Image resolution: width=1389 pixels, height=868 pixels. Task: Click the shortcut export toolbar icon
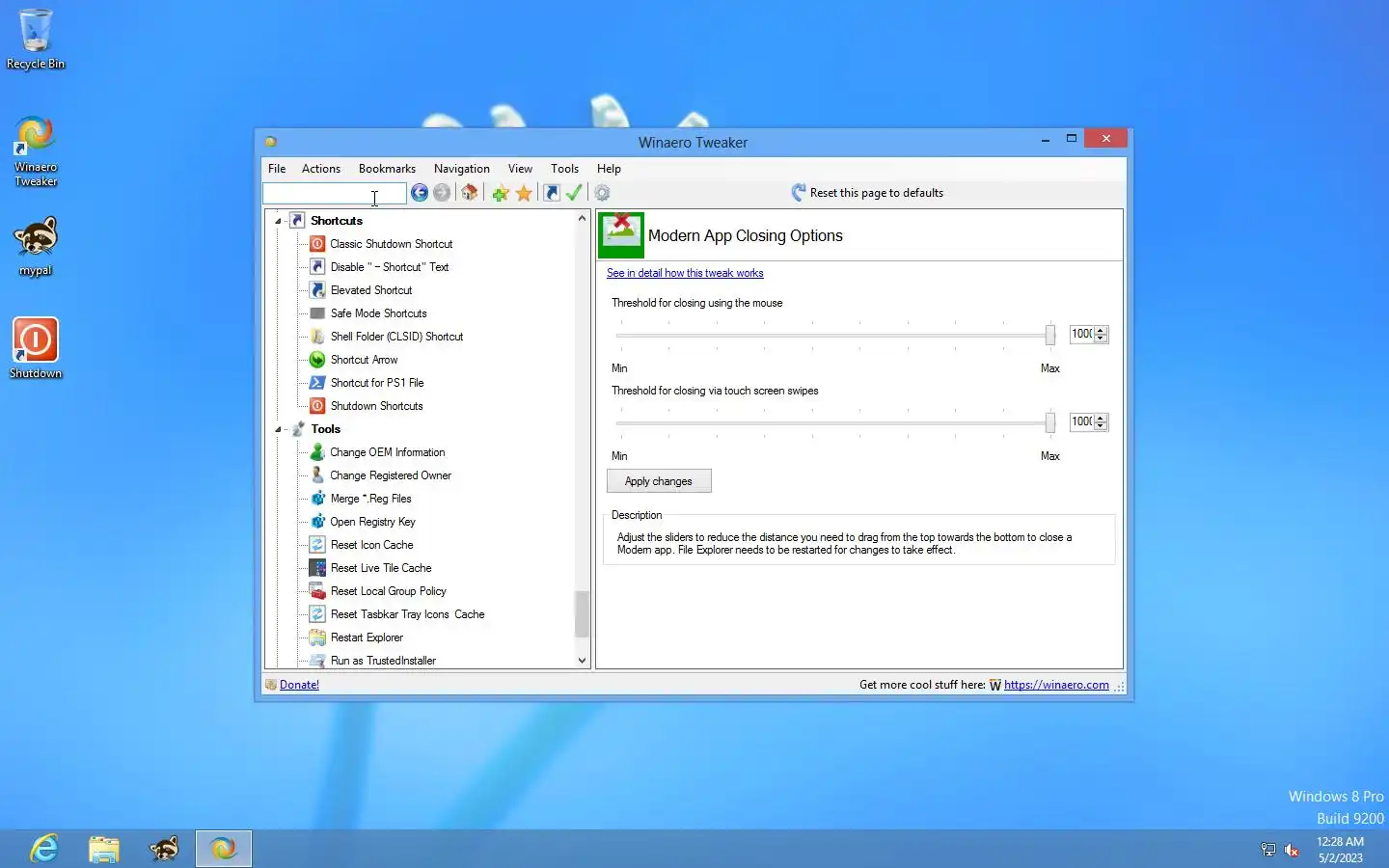(x=552, y=193)
